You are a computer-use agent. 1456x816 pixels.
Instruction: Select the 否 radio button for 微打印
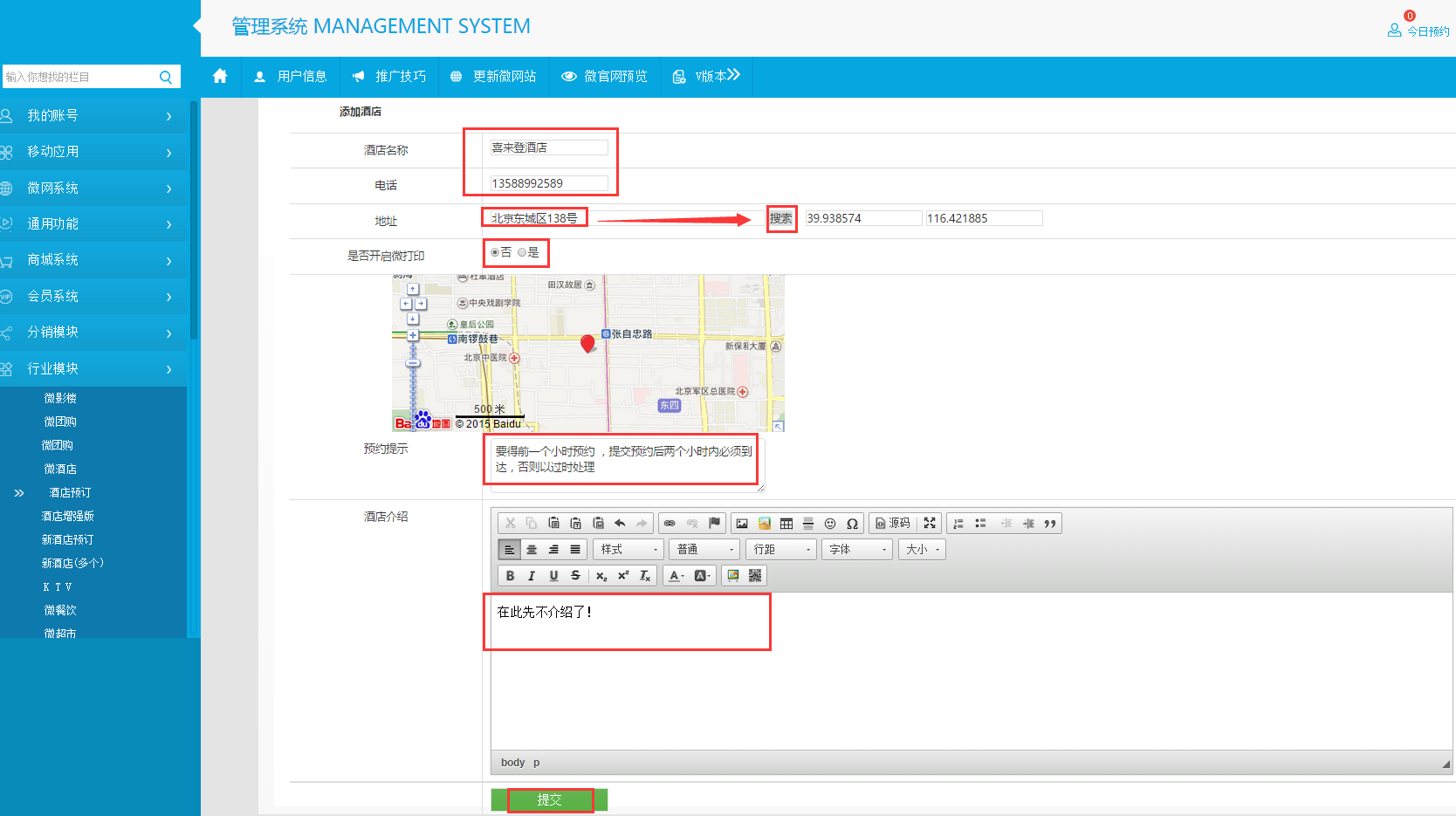point(495,252)
